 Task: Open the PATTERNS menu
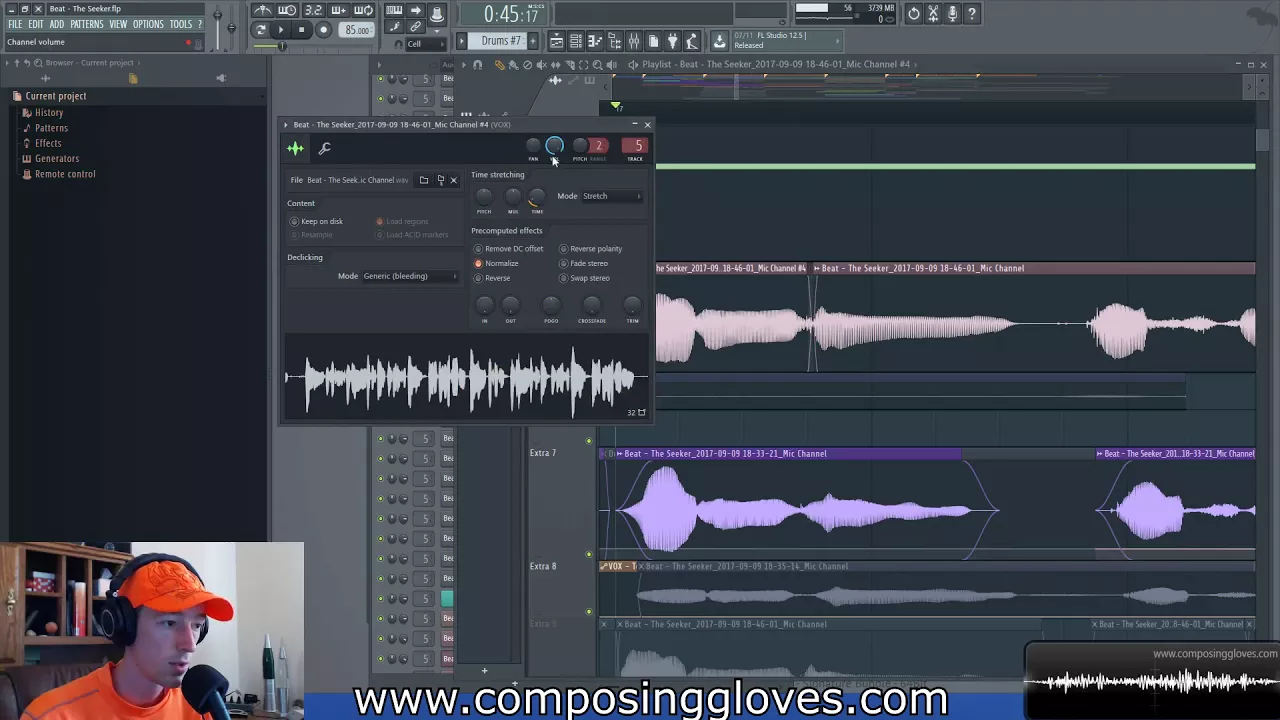click(87, 24)
